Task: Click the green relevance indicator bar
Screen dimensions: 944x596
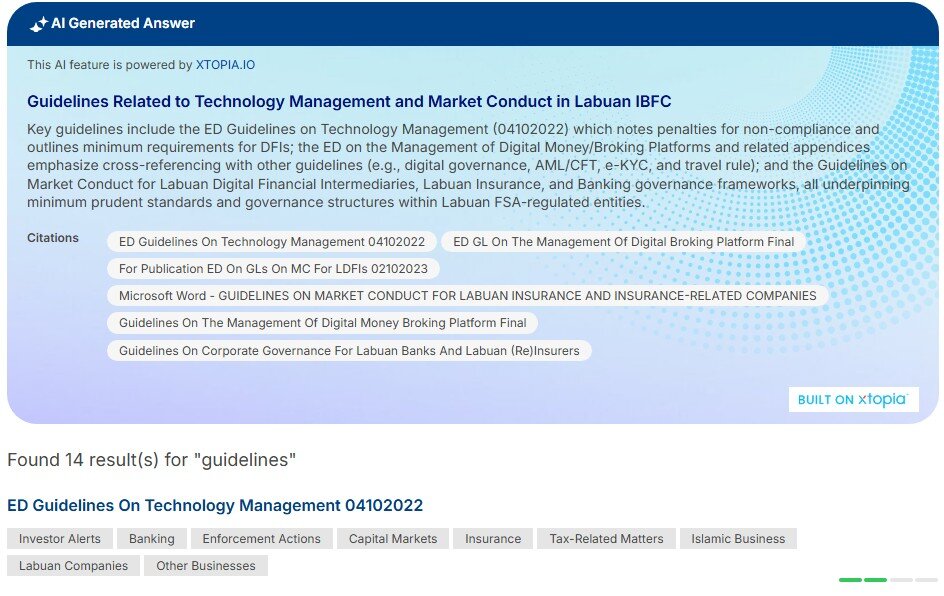Action: [863, 580]
